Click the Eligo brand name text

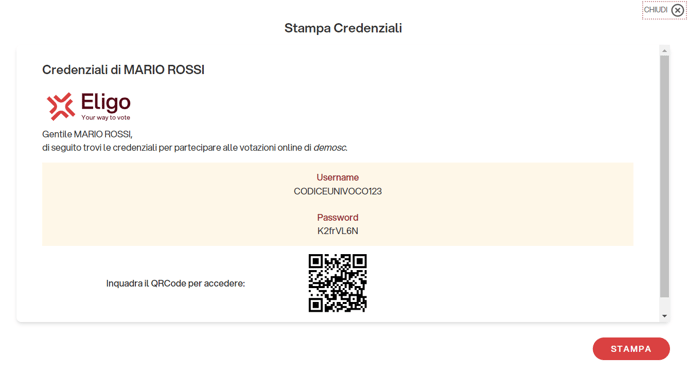[106, 102]
